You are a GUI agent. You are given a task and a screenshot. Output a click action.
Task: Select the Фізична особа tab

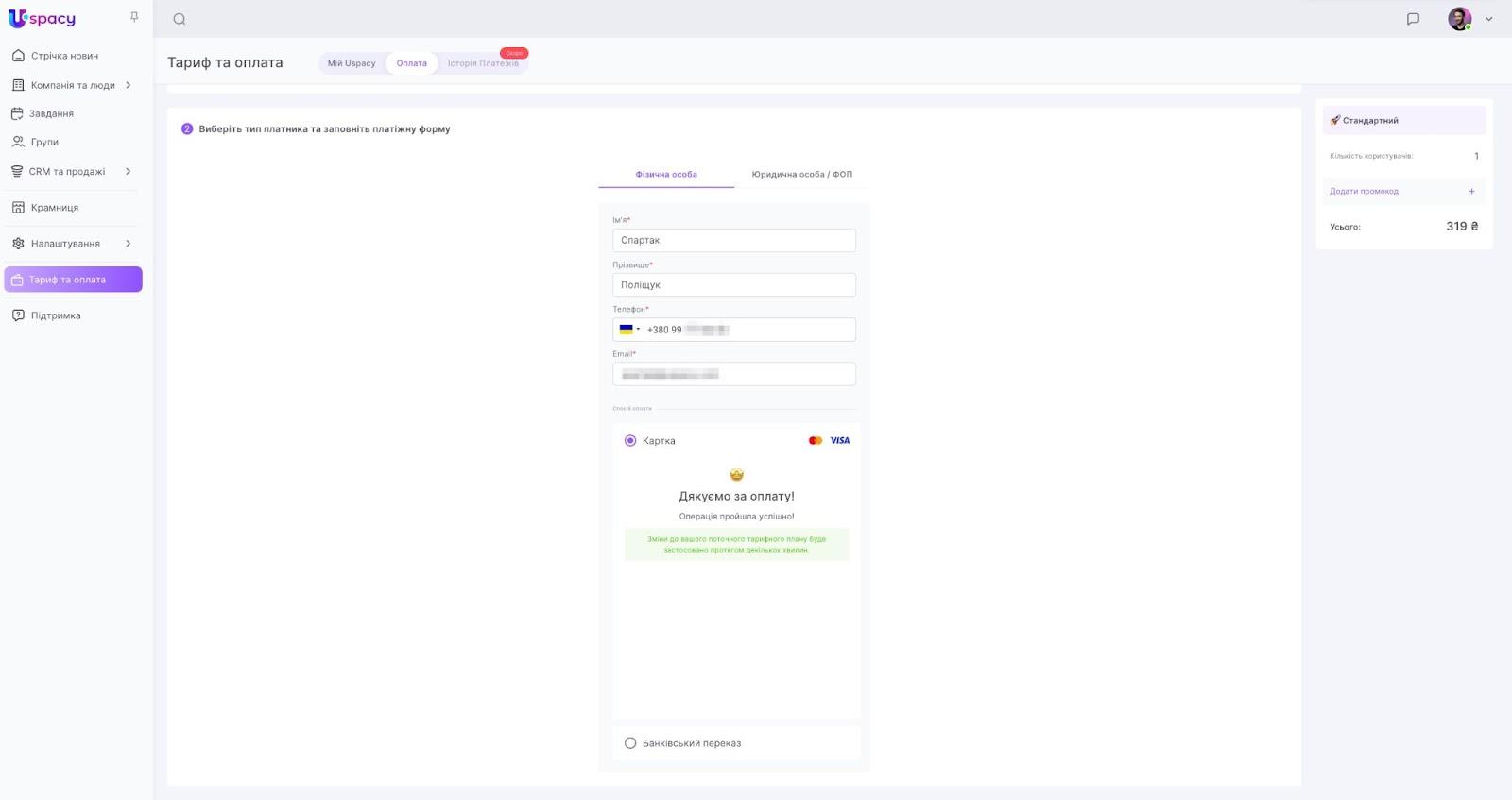(x=666, y=175)
